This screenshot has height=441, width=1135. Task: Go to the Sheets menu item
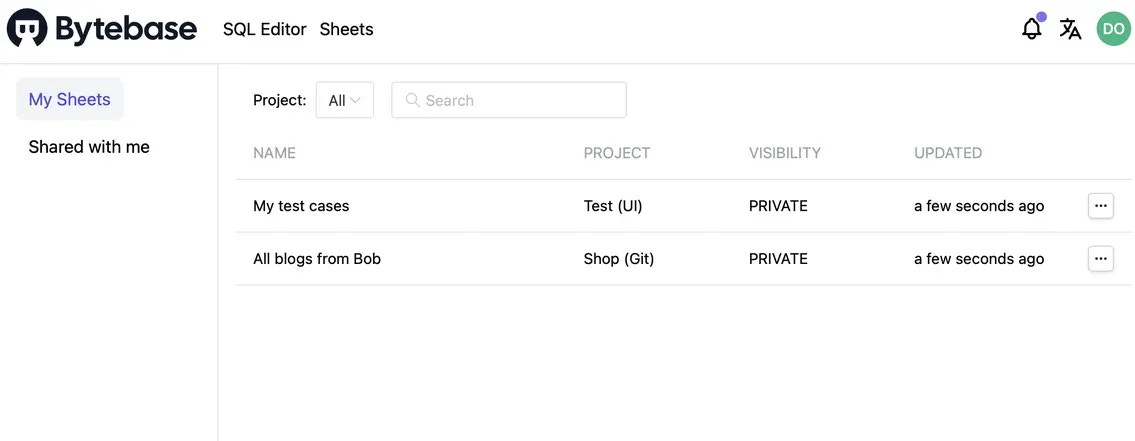pos(346,29)
